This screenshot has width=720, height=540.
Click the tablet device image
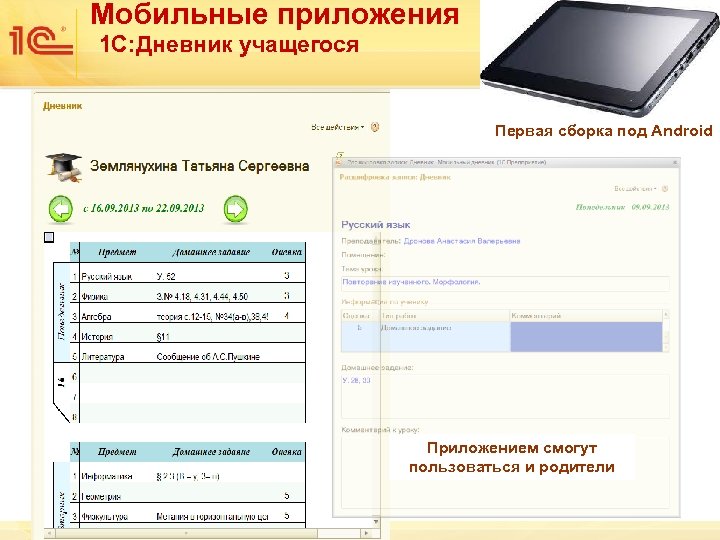coord(600,57)
